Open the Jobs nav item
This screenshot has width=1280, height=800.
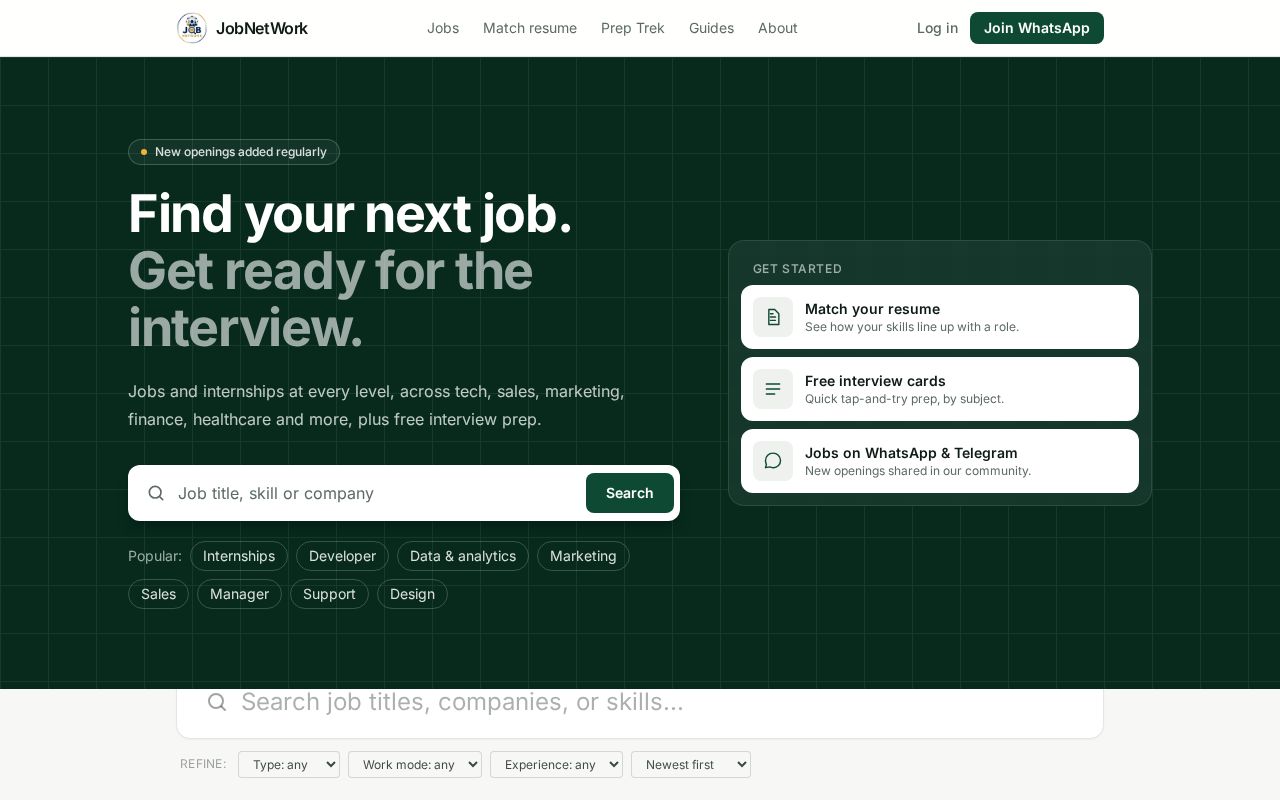[x=443, y=28]
